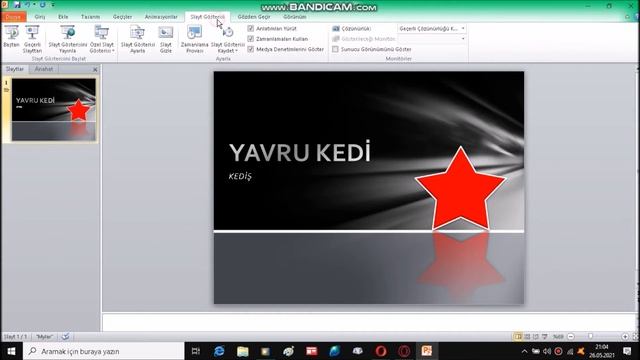Switch to the Gözden Geçir tab
The image size is (640, 360).
[253, 17]
